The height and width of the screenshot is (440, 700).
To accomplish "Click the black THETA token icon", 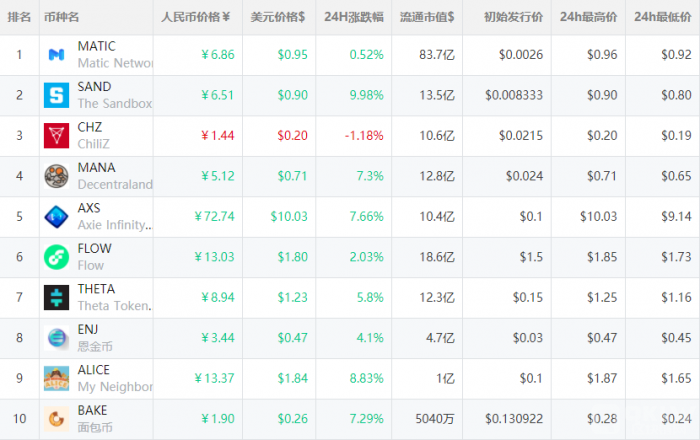I will (x=56, y=298).
